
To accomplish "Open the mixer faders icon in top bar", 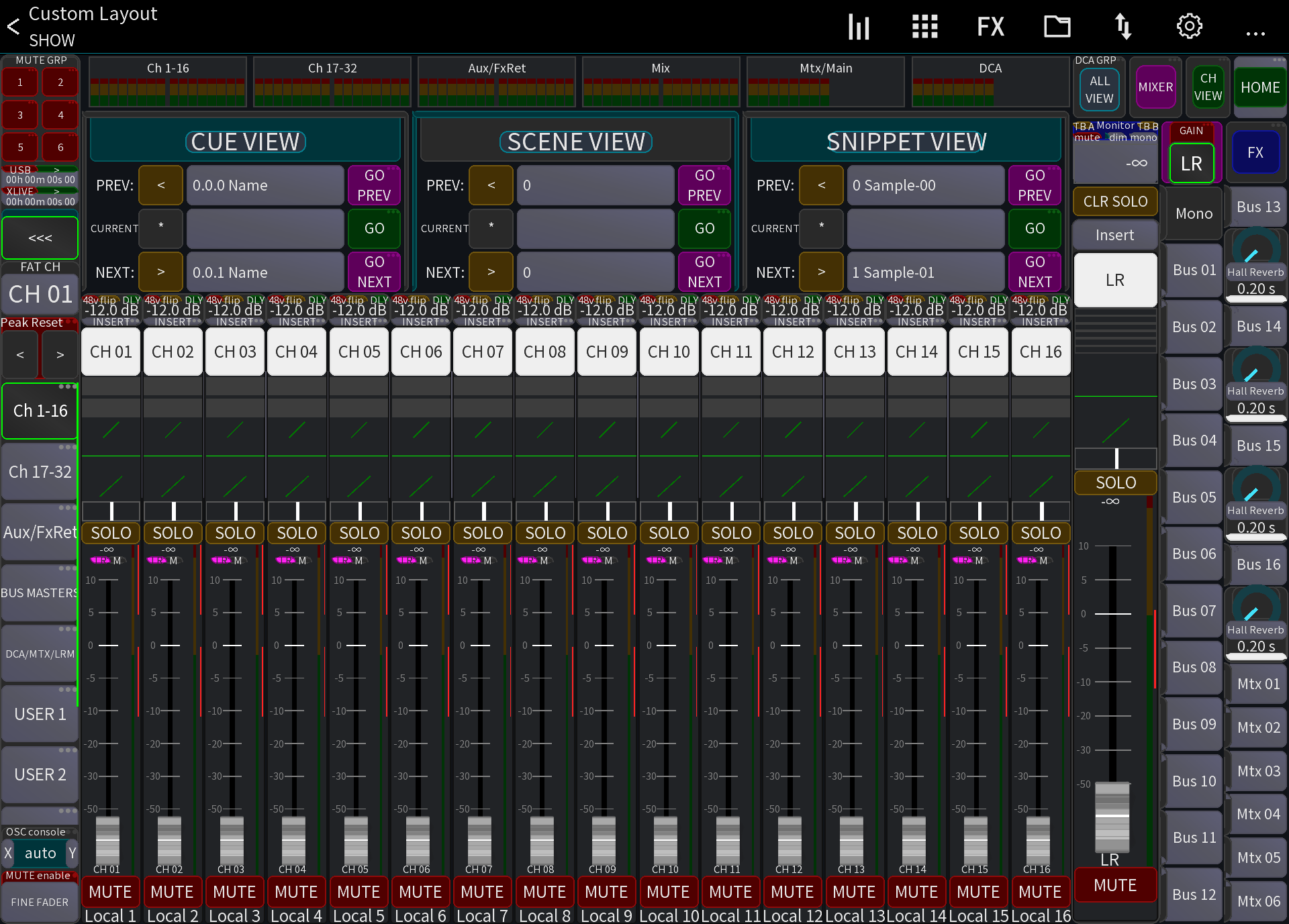I will (858, 27).
